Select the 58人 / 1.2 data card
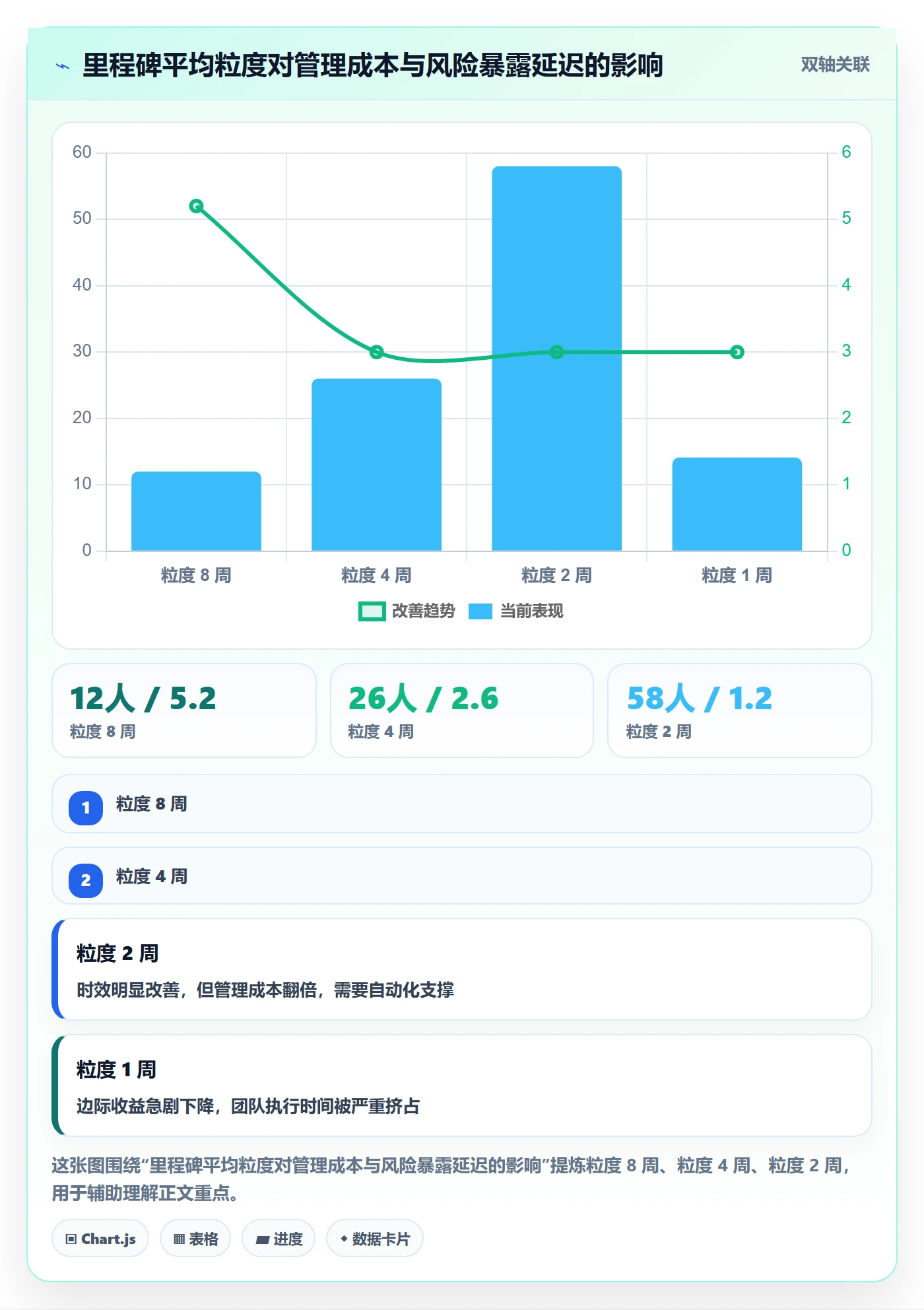 tap(740, 710)
